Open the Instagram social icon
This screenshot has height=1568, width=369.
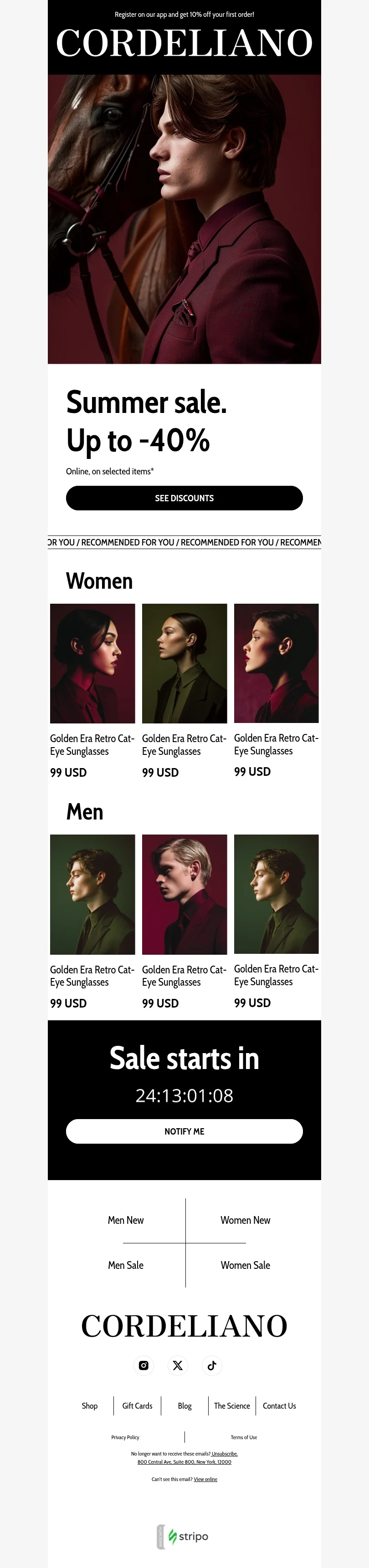[x=143, y=1365]
